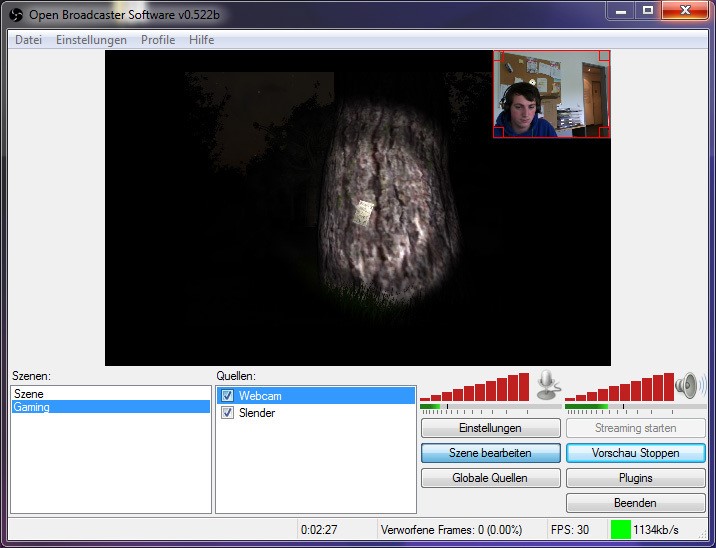Open the Plugins button
Screen dimensions: 716x548
(x=636, y=478)
